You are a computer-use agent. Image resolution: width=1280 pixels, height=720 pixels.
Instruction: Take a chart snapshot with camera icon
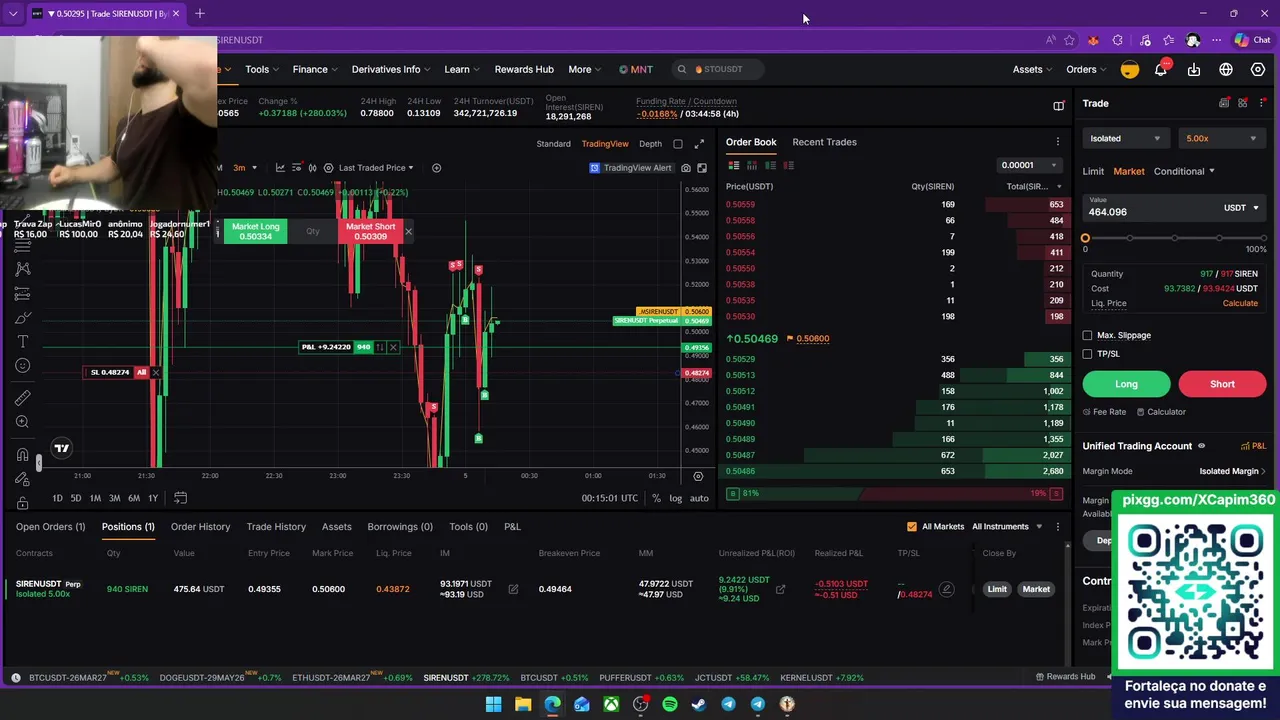(x=686, y=168)
